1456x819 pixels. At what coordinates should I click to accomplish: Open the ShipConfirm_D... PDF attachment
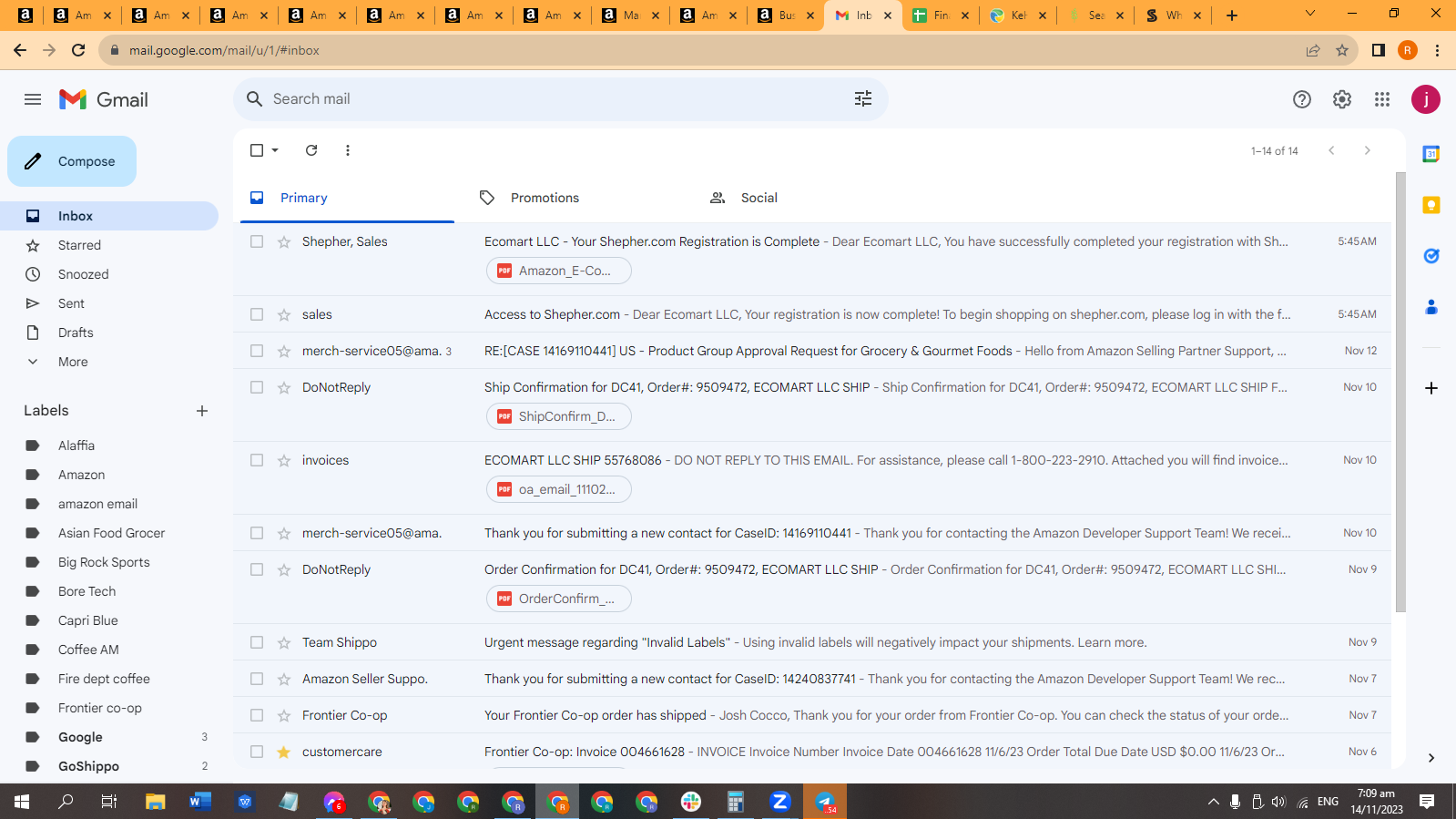[x=559, y=416]
